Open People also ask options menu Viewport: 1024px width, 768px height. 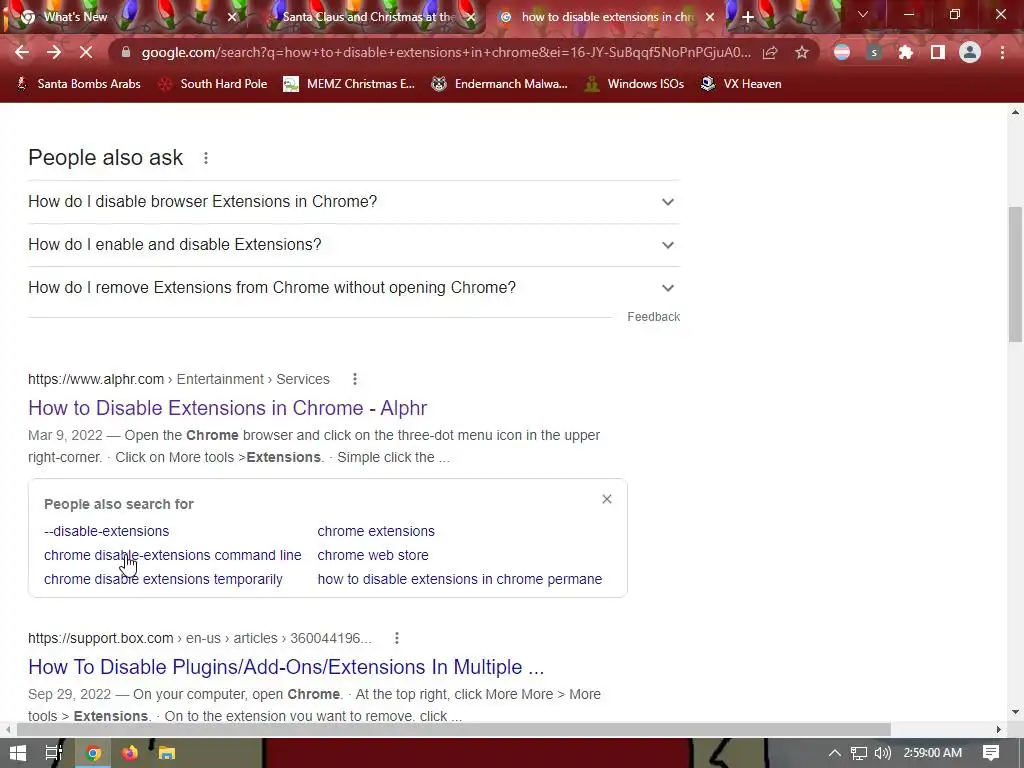(x=206, y=158)
